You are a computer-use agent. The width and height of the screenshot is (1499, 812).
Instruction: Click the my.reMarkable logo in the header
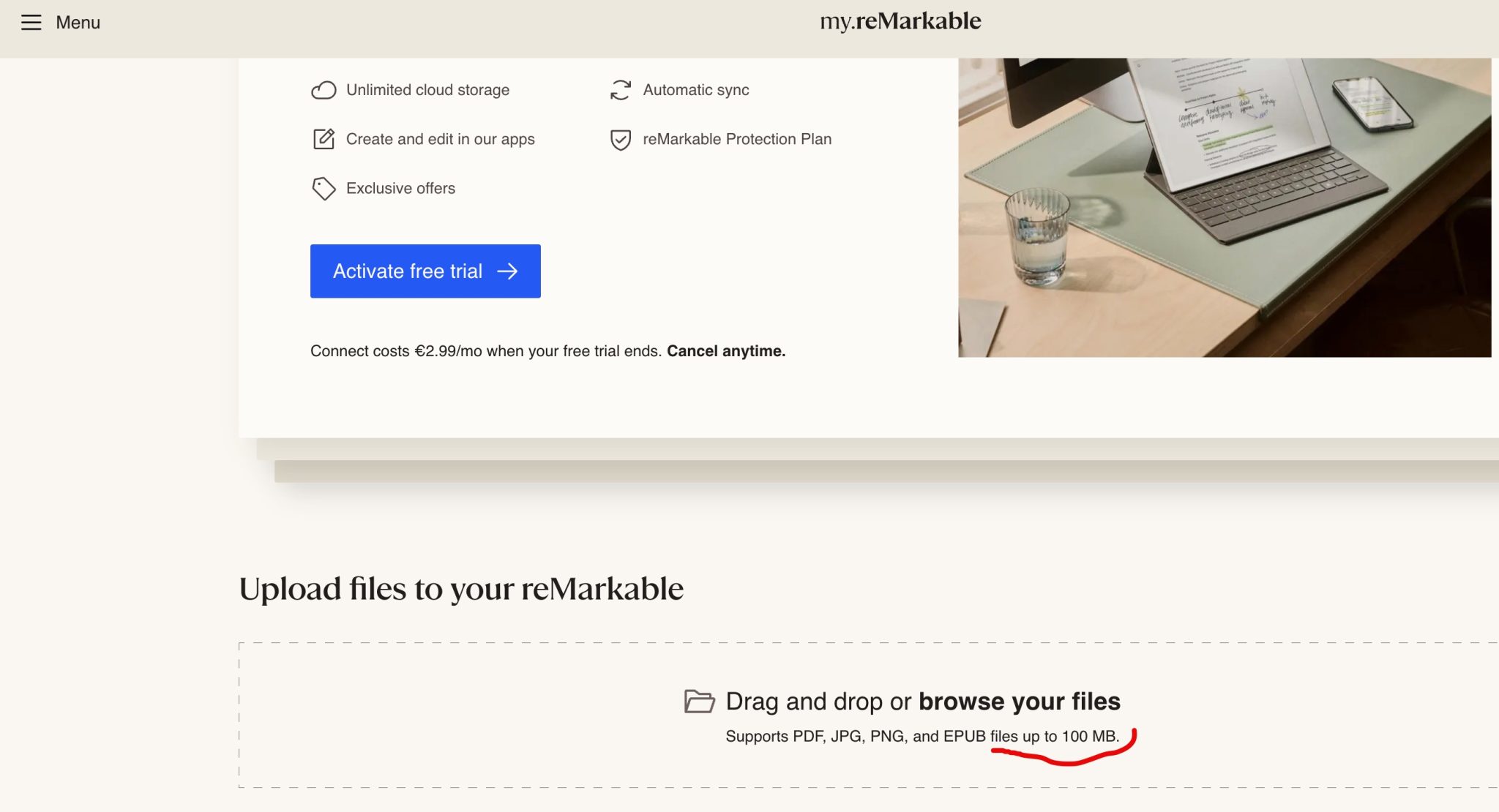[902, 20]
